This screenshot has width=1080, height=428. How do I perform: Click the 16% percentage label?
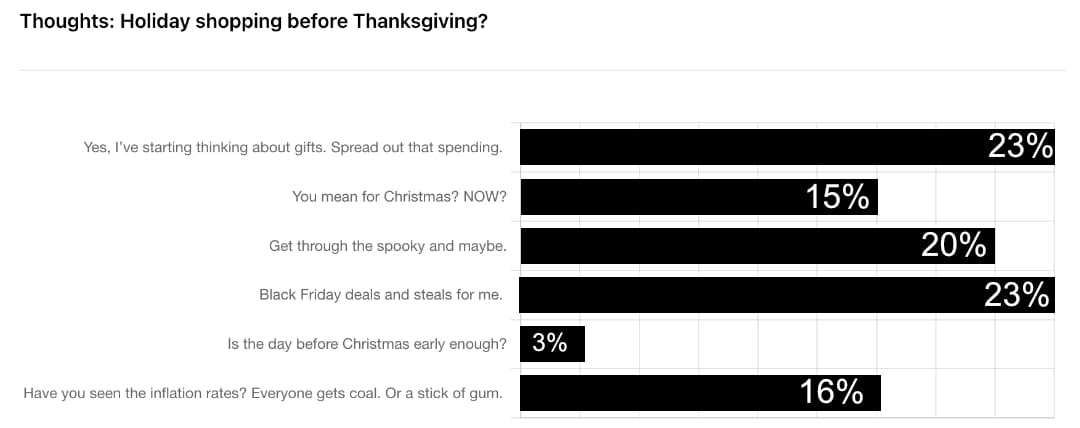click(x=832, y=393)
